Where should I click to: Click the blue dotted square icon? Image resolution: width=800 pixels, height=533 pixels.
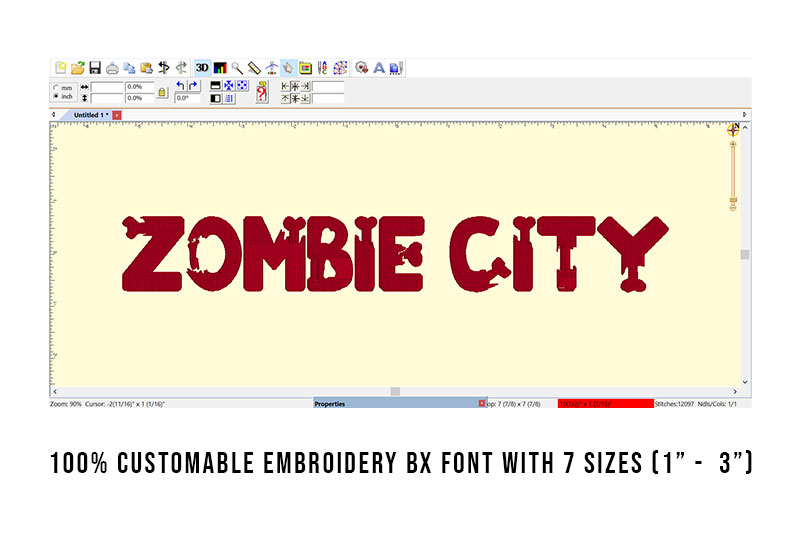click(242, 86)
